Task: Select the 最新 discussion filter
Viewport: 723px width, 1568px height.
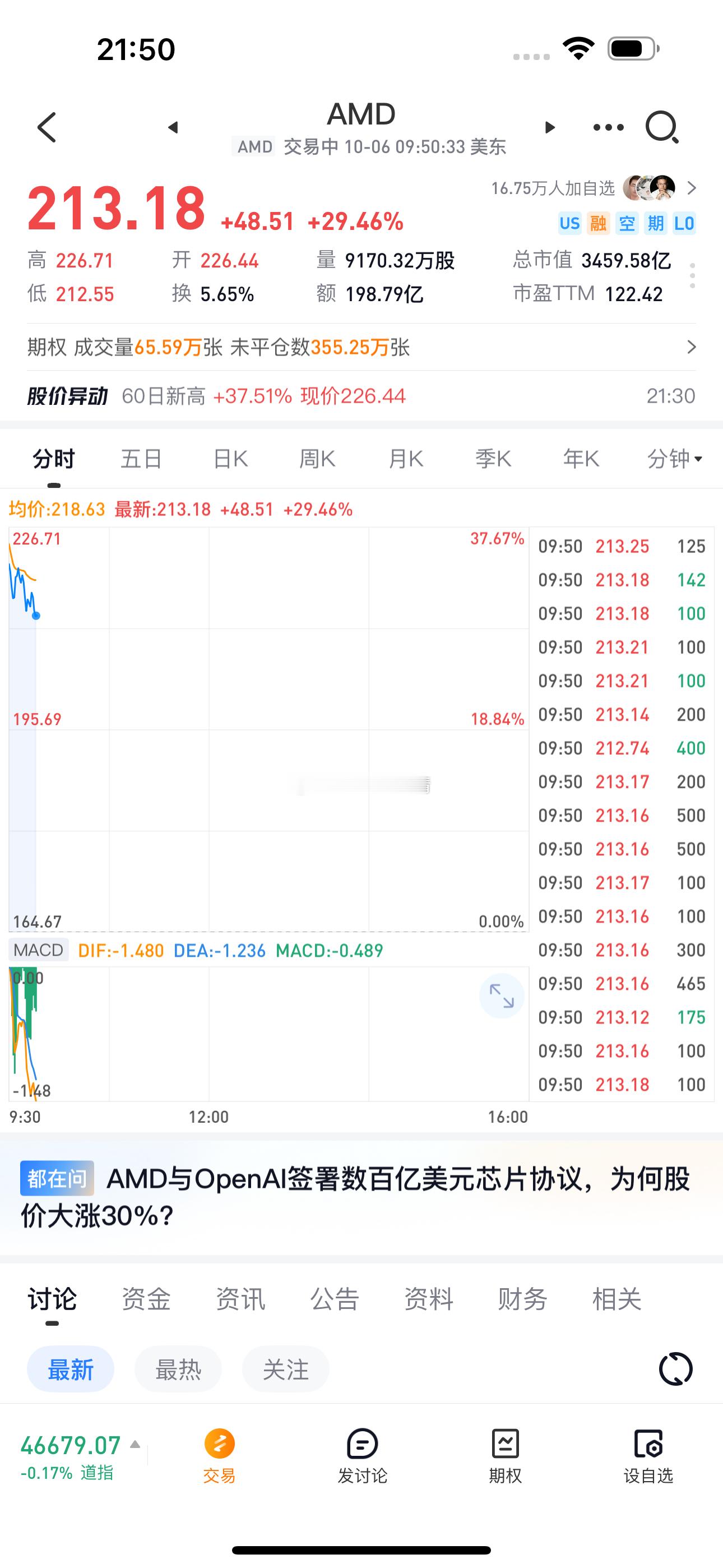Action: [71, 1369]
